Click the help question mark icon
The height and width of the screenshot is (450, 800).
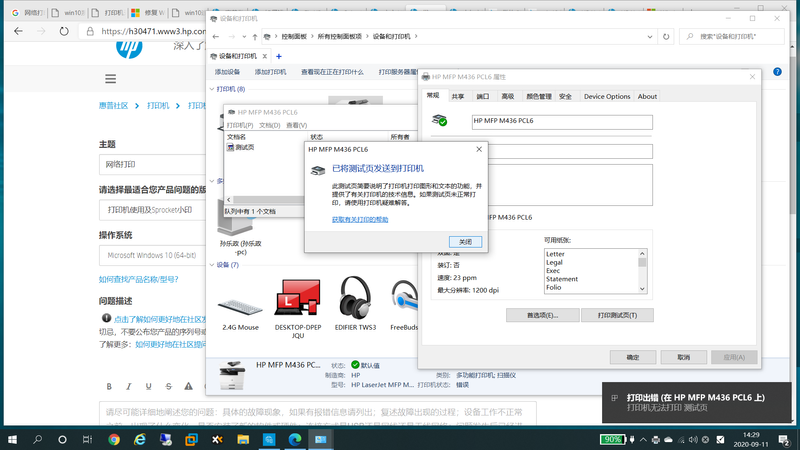(777, 72)
